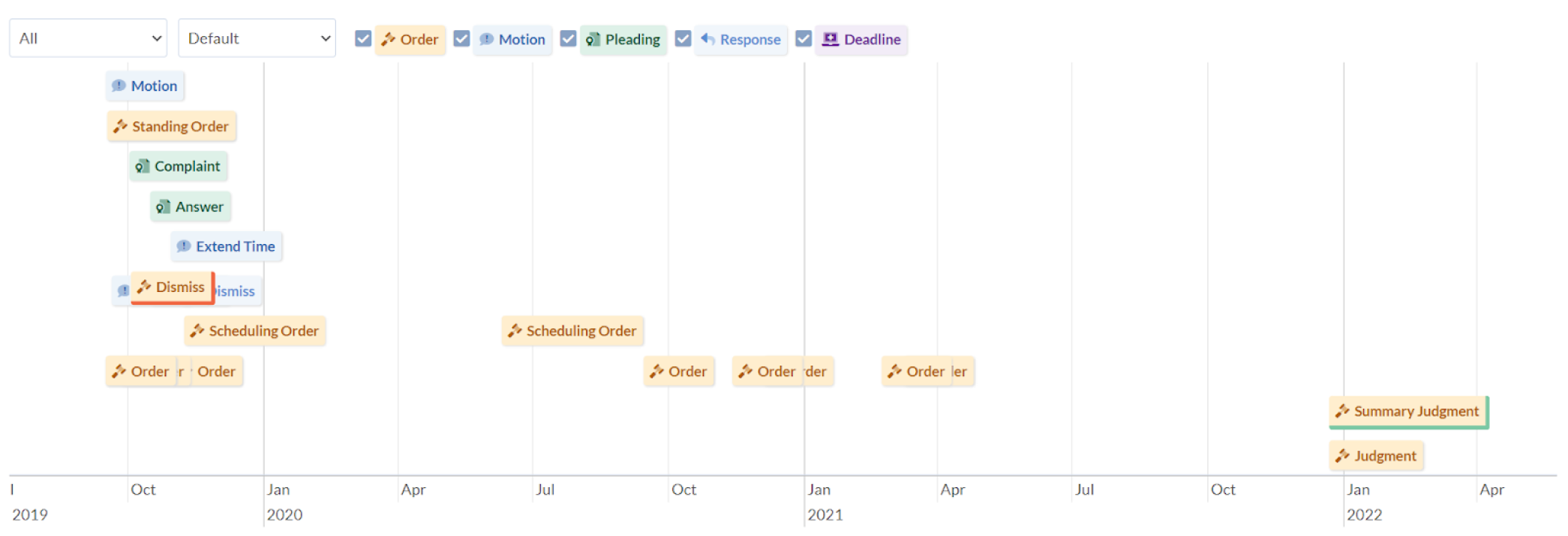The width and height of the screenshot is (1568, 536).
Task: Expand the Pleading filter options
Action: [x=568, y=37]
